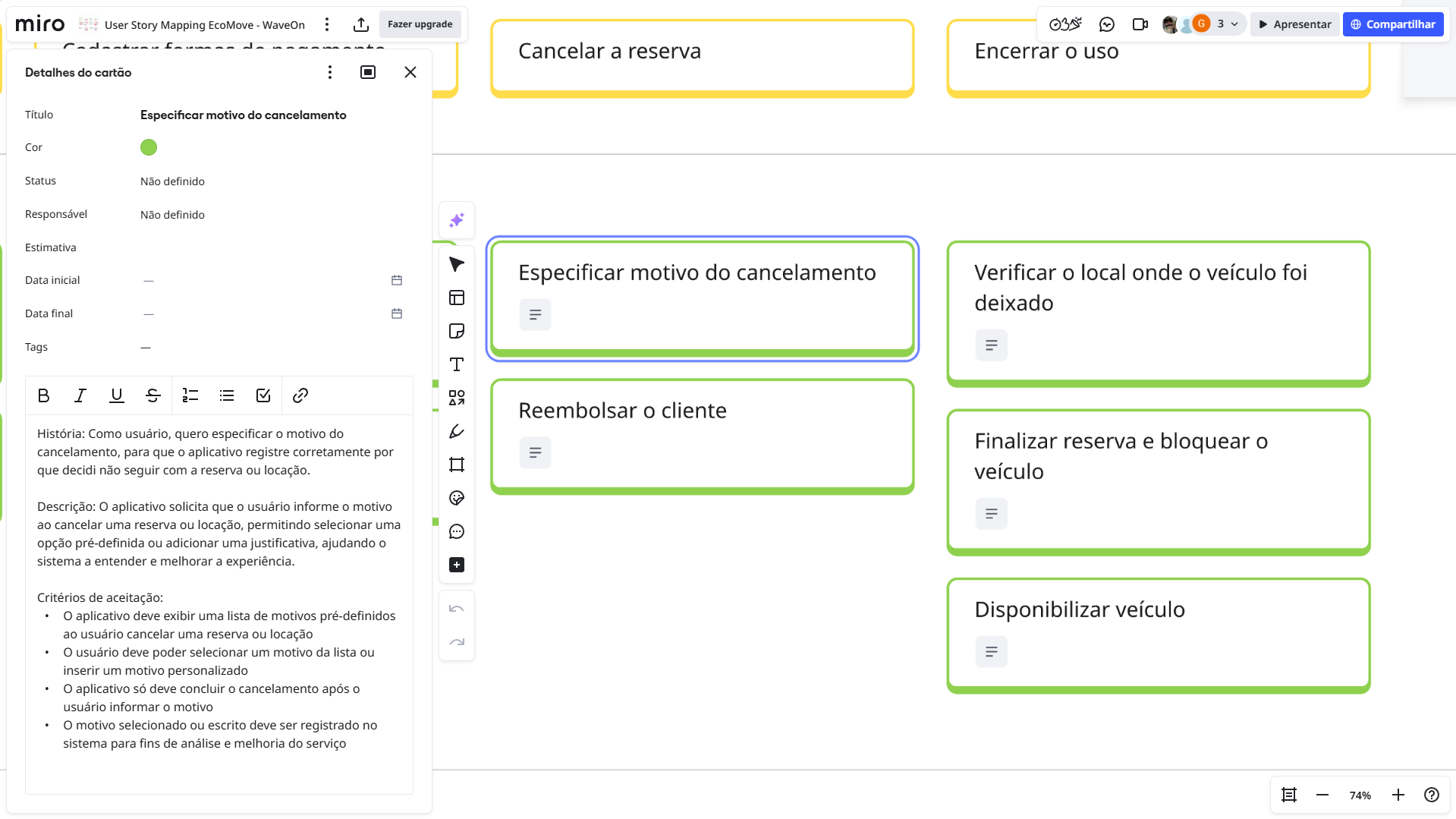The image size is (1456, 819).
Task: Open board options three-dot menu
Action: click(x=327, y=24)
